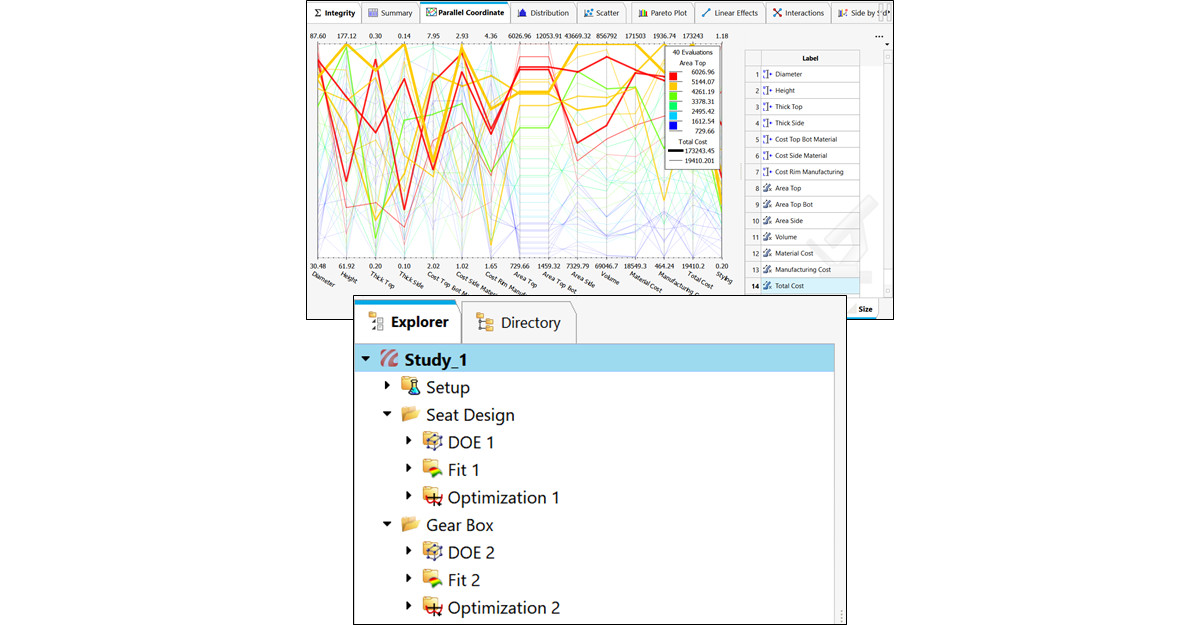Switch to the Explorer tab
The height and width of the screenshot is (625, 1200).
(408, 322)
